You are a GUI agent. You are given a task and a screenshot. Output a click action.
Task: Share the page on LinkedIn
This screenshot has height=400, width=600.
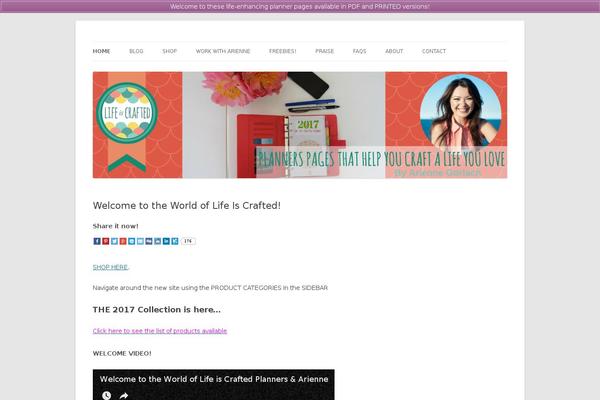[x=166, y=241]
